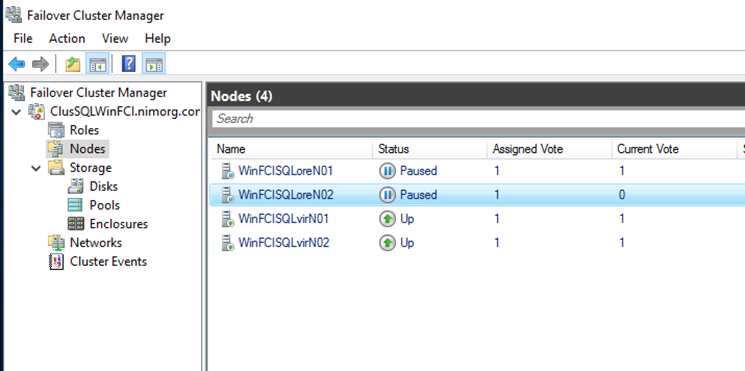Click the Forward arrow toolbar icon
This screenshot has height=371, width=745.
pyautogui.click(x=40, y=64)
